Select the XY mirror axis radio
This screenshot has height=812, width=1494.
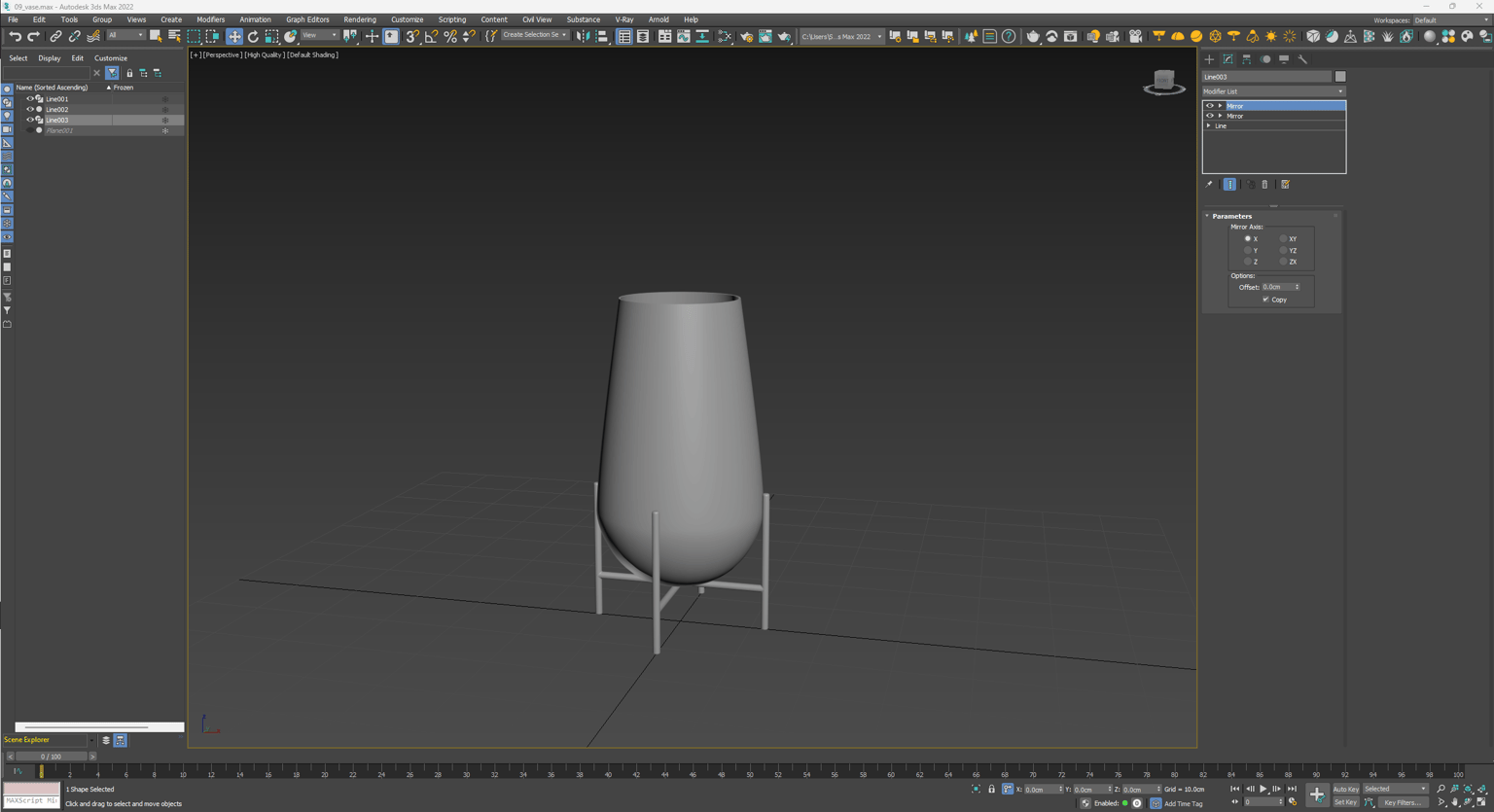point(1284,238)
